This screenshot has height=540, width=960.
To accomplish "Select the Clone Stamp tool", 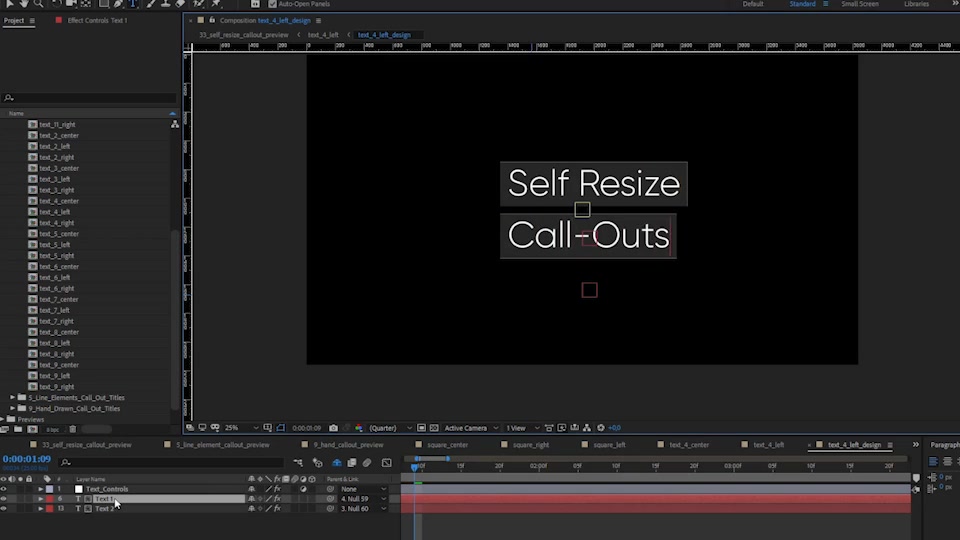I will 165,4.
